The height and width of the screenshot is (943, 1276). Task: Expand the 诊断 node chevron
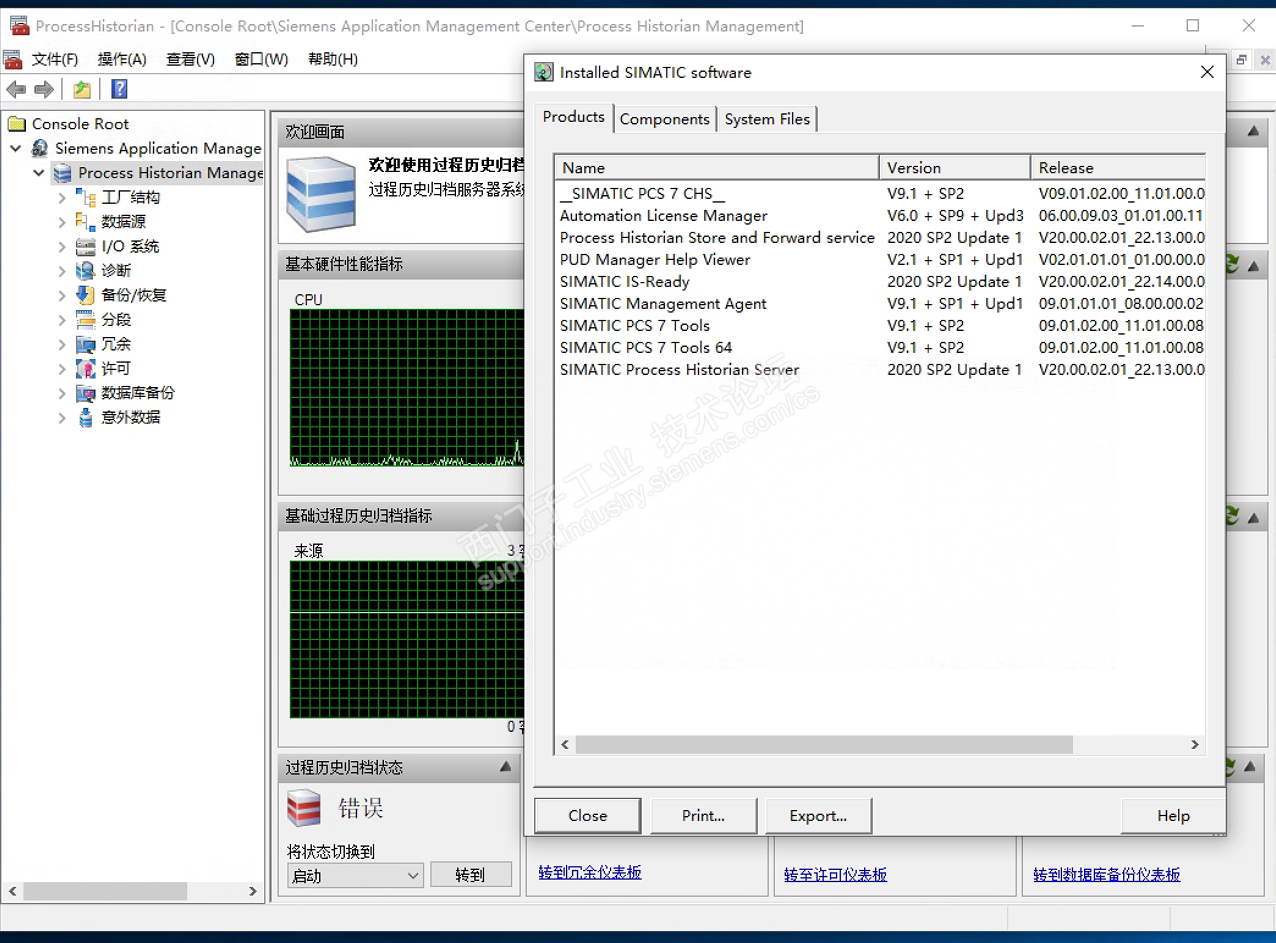point(62,271)
